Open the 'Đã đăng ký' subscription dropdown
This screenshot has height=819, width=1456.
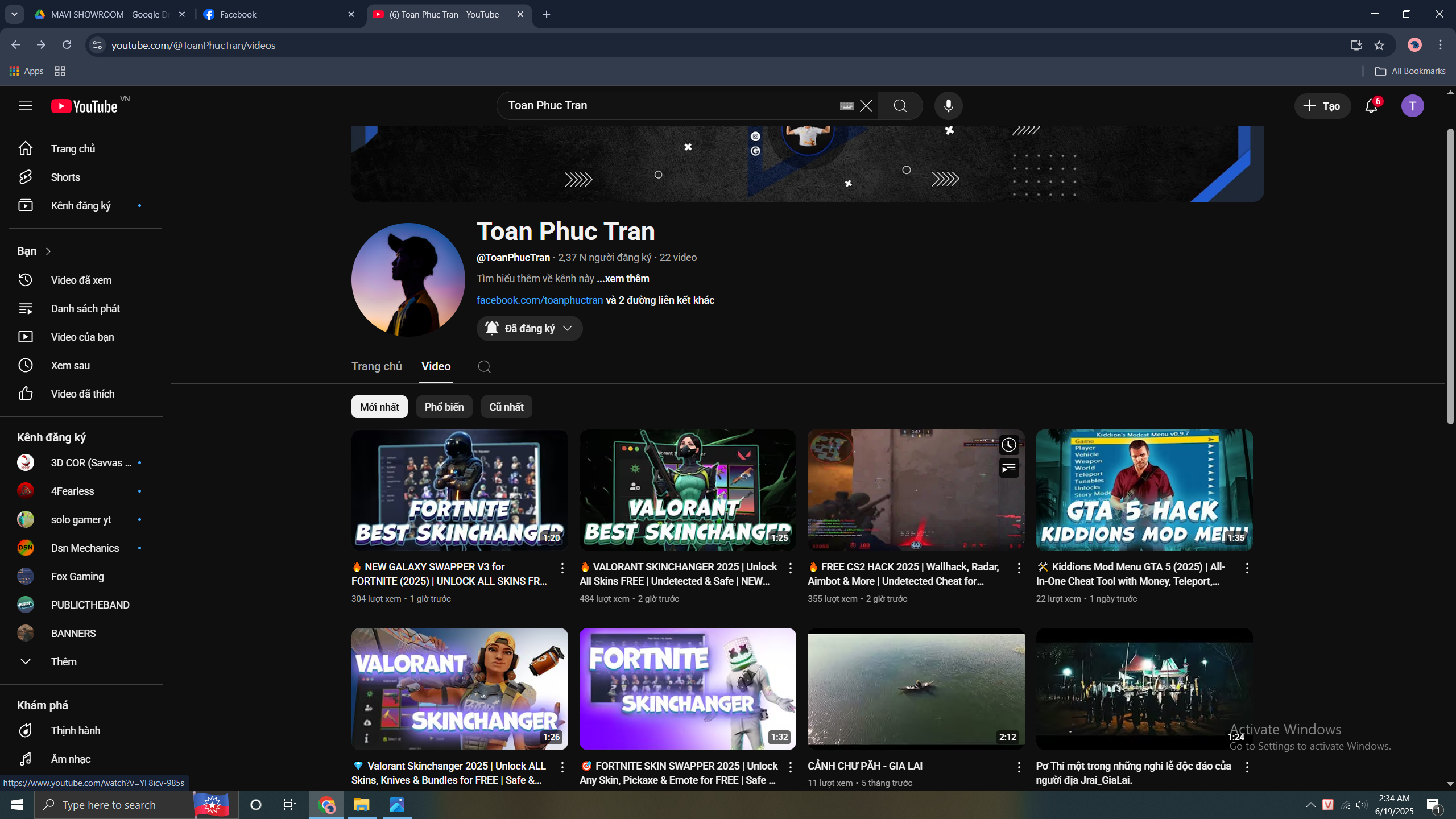[x=530, y=328]
